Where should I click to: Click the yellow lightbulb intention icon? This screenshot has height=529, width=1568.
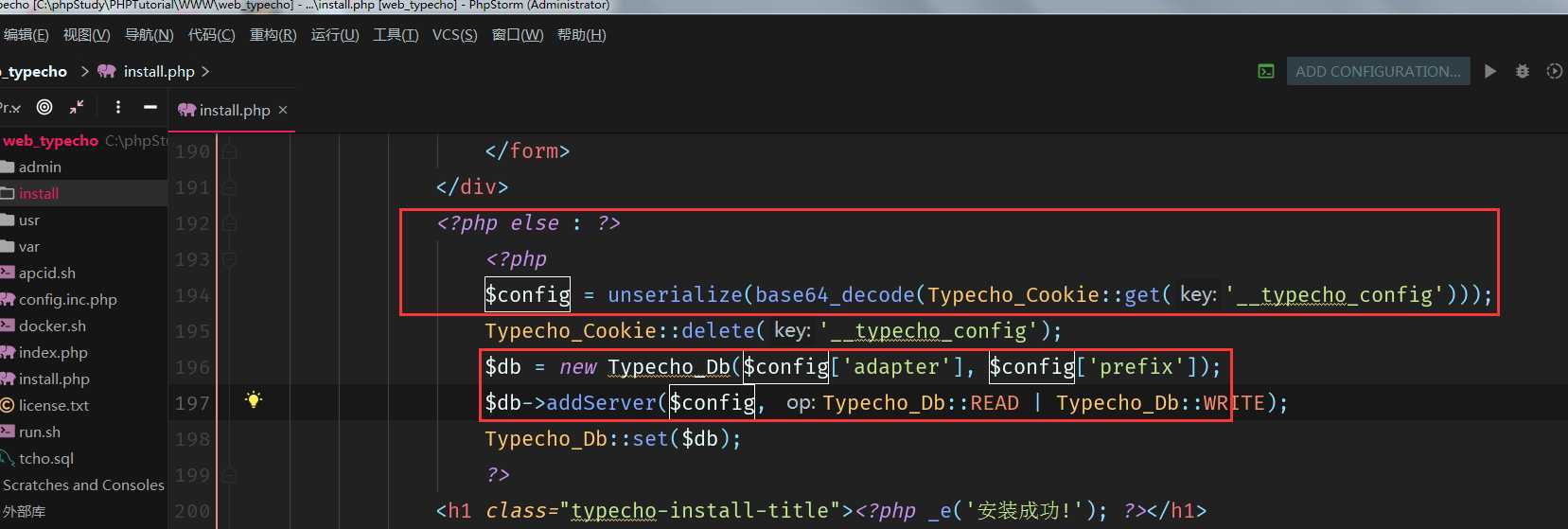(253, 399)
